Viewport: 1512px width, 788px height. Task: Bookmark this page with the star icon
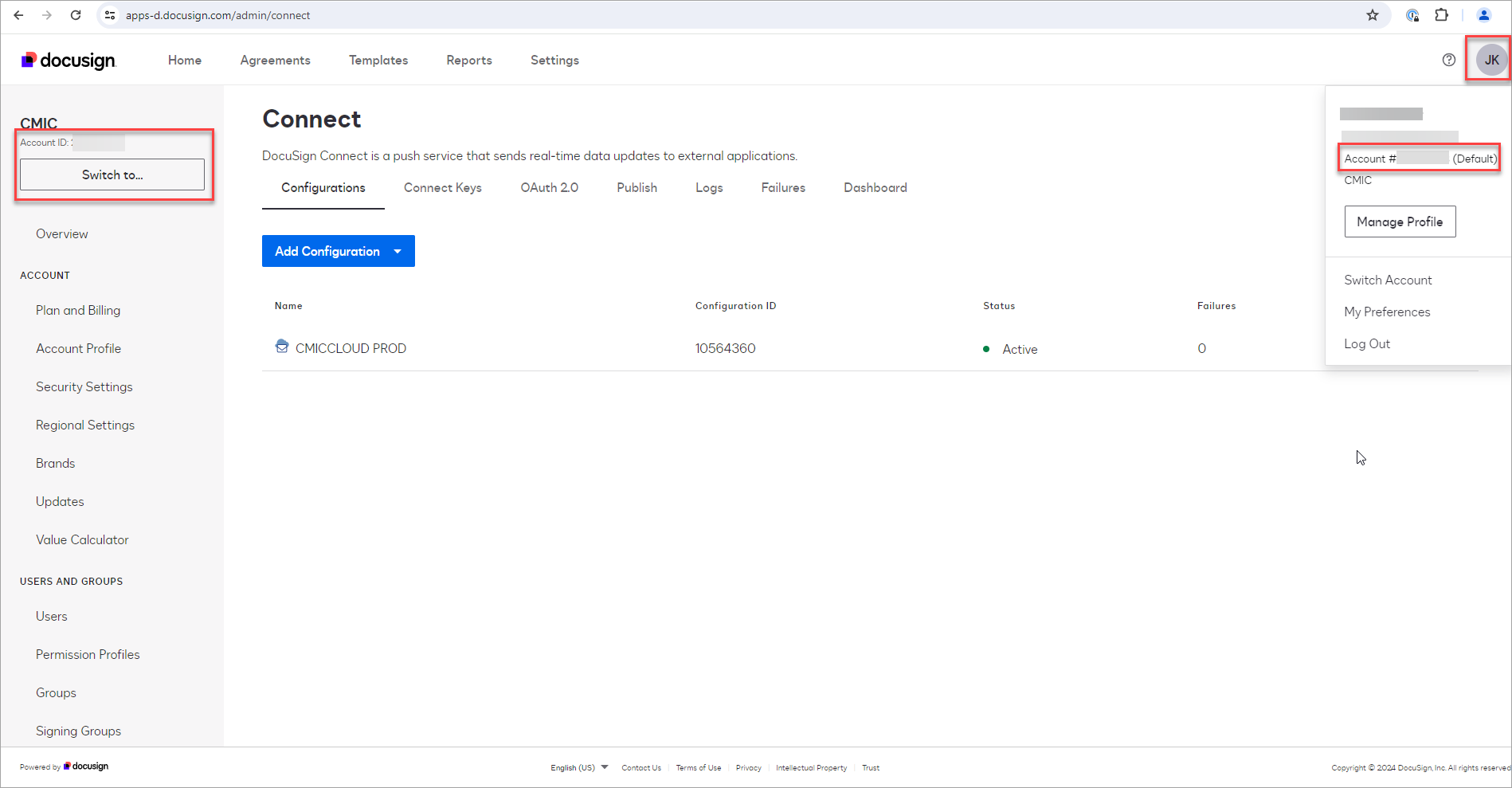[1373, 15]
